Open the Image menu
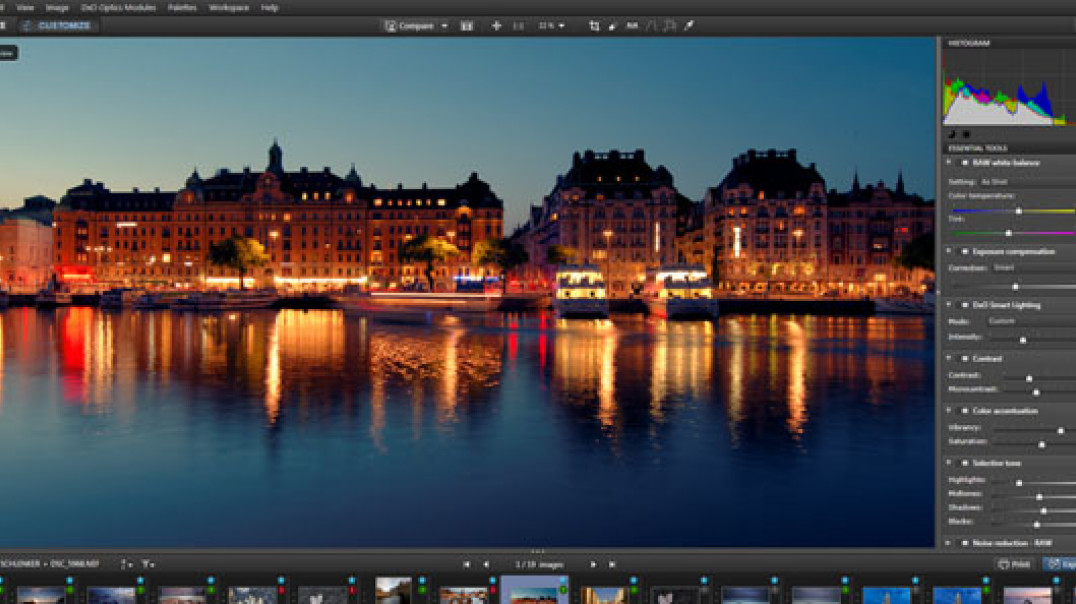 pos(57,8)
